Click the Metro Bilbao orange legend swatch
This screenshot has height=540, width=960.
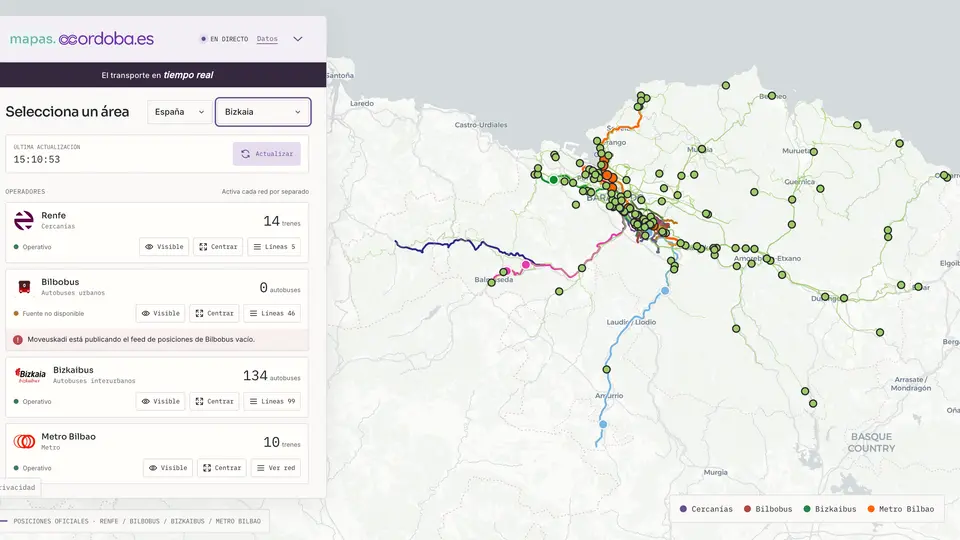coord(871,509)
